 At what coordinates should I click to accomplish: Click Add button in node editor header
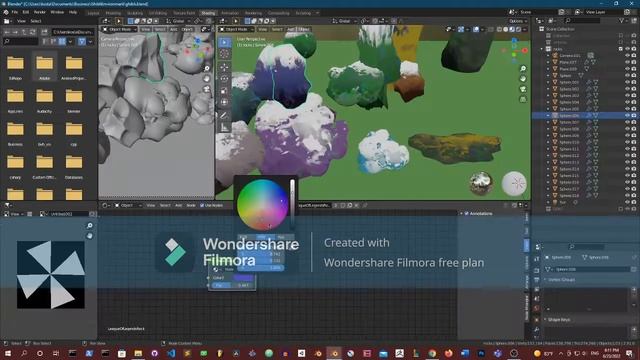coord(178,205)
